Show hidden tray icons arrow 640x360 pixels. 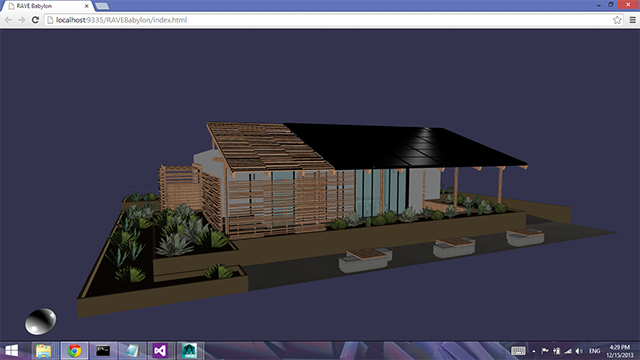[533, 351]
